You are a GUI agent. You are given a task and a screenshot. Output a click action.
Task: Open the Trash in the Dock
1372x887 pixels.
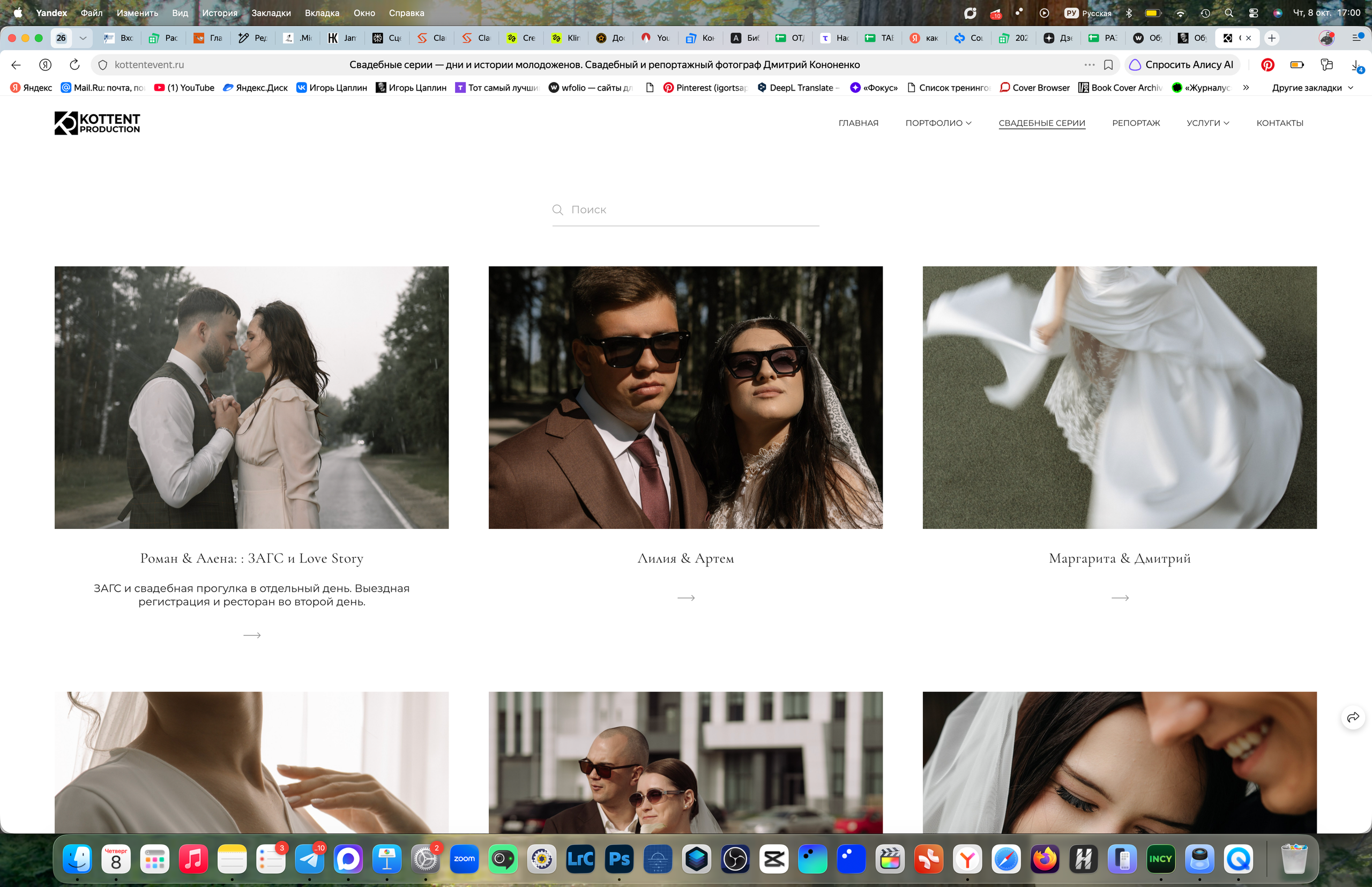tap(1294, 859)
